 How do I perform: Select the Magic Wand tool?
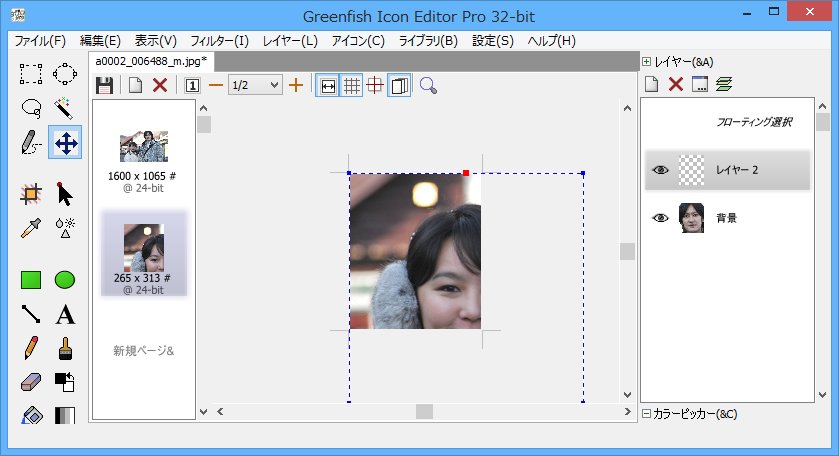coord(65,108)
